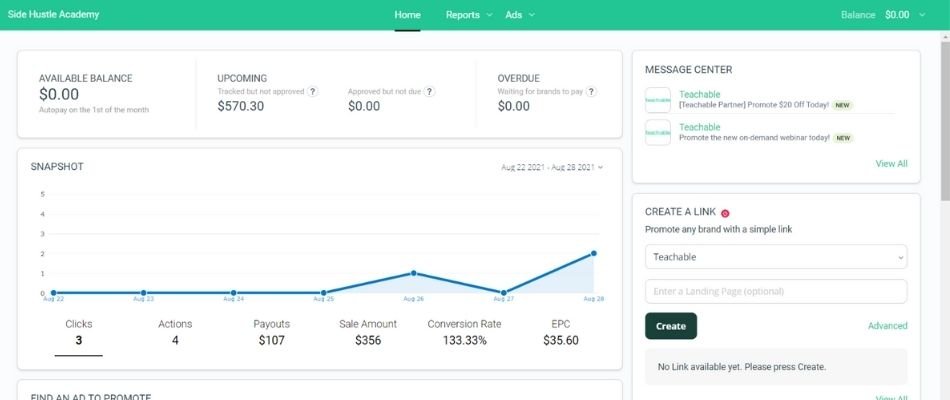Open the second Teachable message logo
950x400 pixels.
(657, 132)
